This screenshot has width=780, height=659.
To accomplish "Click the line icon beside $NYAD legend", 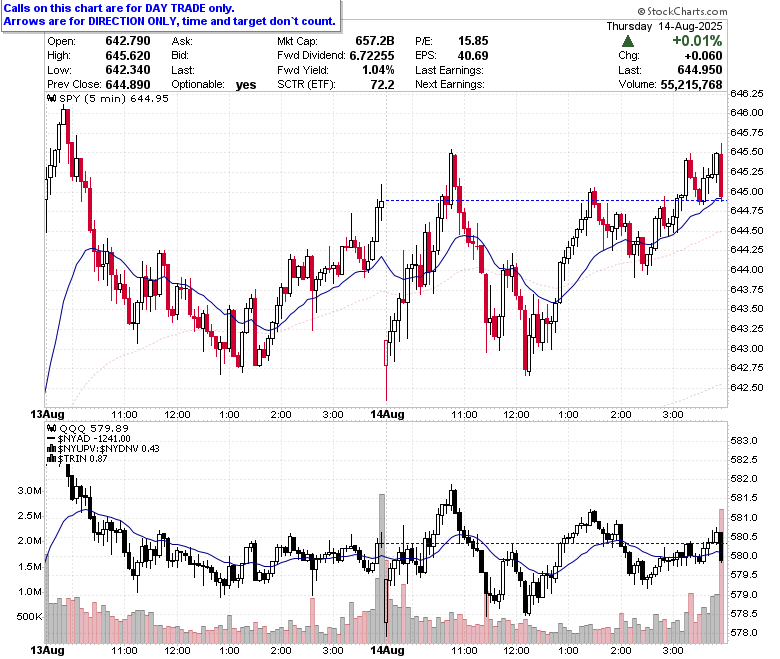I will click(x=51, y=439).
